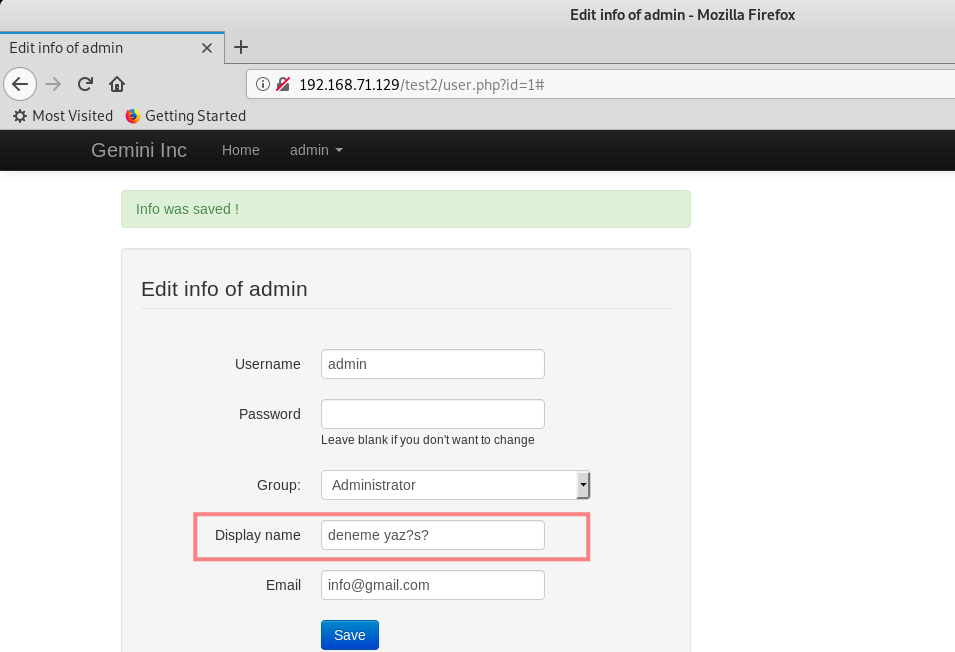Click the browser Forward arrow button
The height and width of the screenshot is (652, 955).
53,84
